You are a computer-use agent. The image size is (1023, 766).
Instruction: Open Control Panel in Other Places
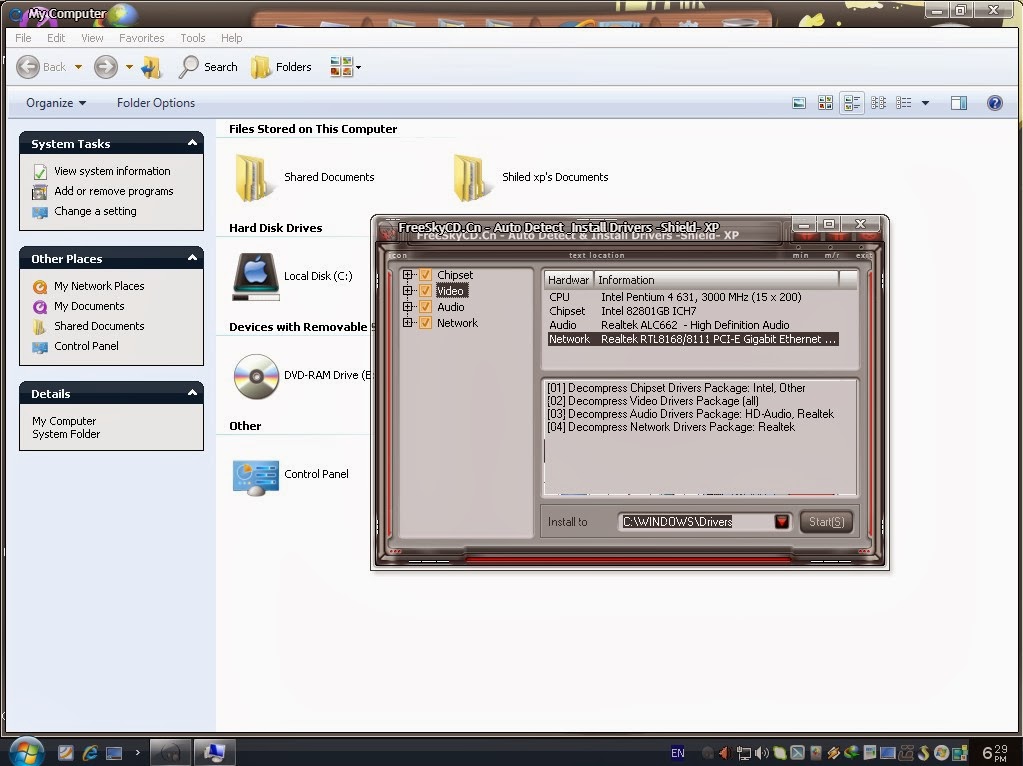point(86,346)
